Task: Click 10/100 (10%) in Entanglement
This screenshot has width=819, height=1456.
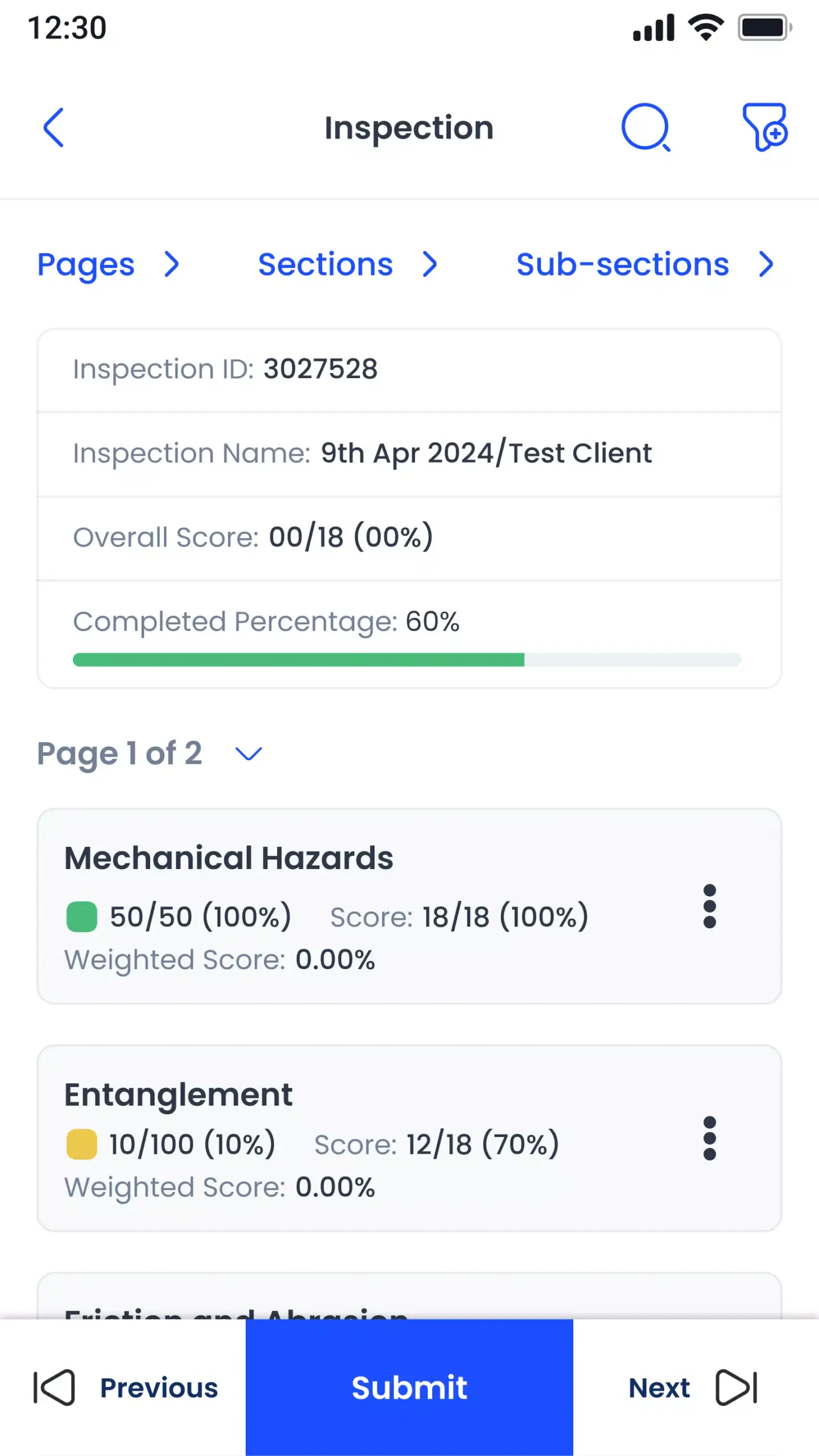Action: click(192, 1144)
